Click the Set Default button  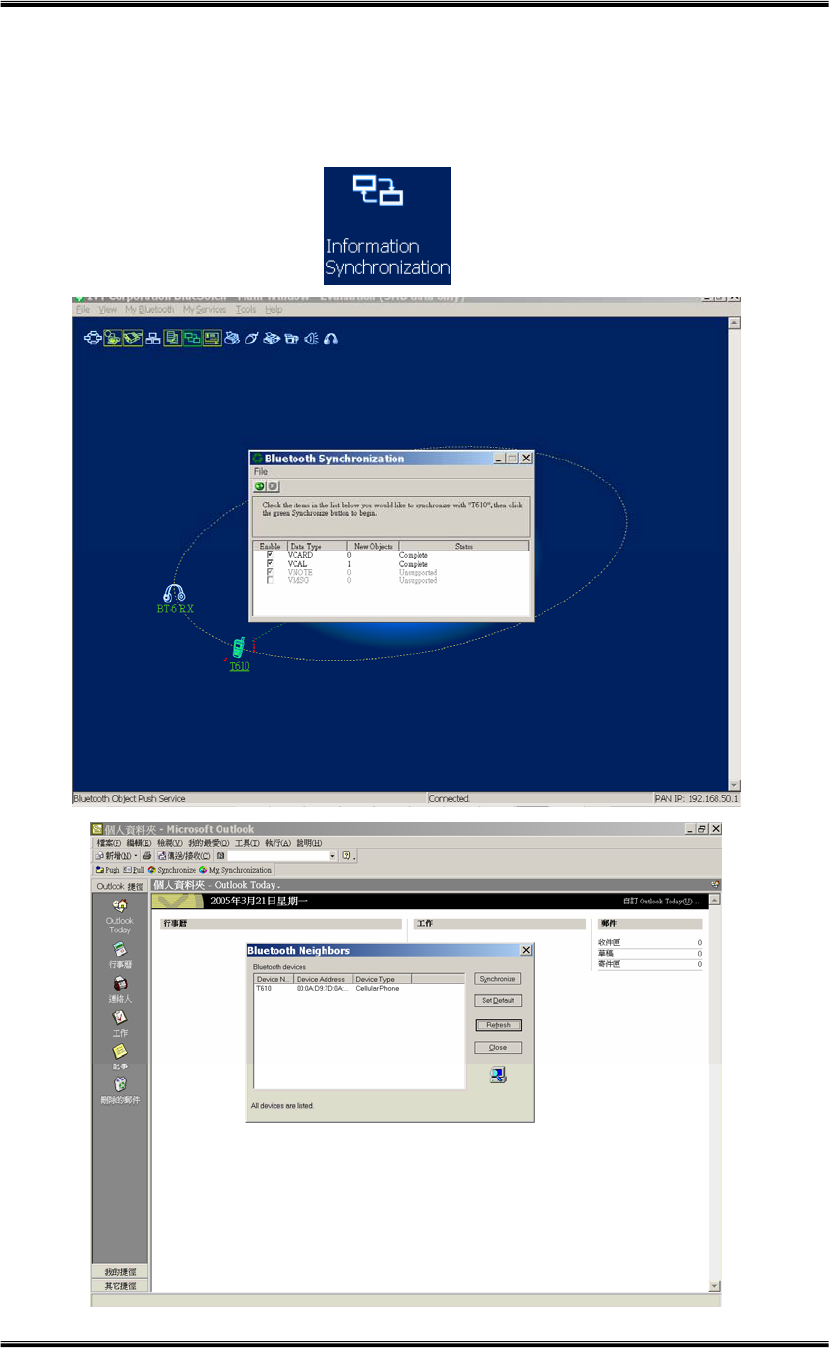[498, 1001]
